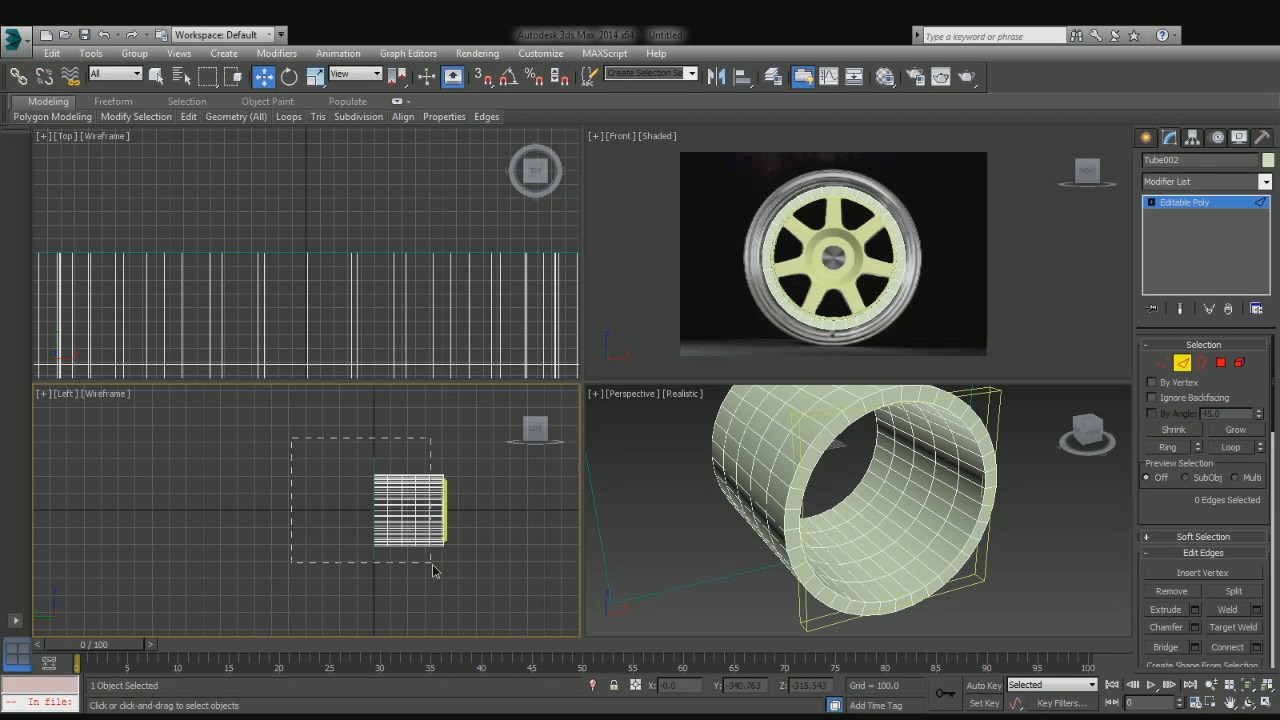
Task: Select the Off preview selection radio
Action: pos(1147,478)
